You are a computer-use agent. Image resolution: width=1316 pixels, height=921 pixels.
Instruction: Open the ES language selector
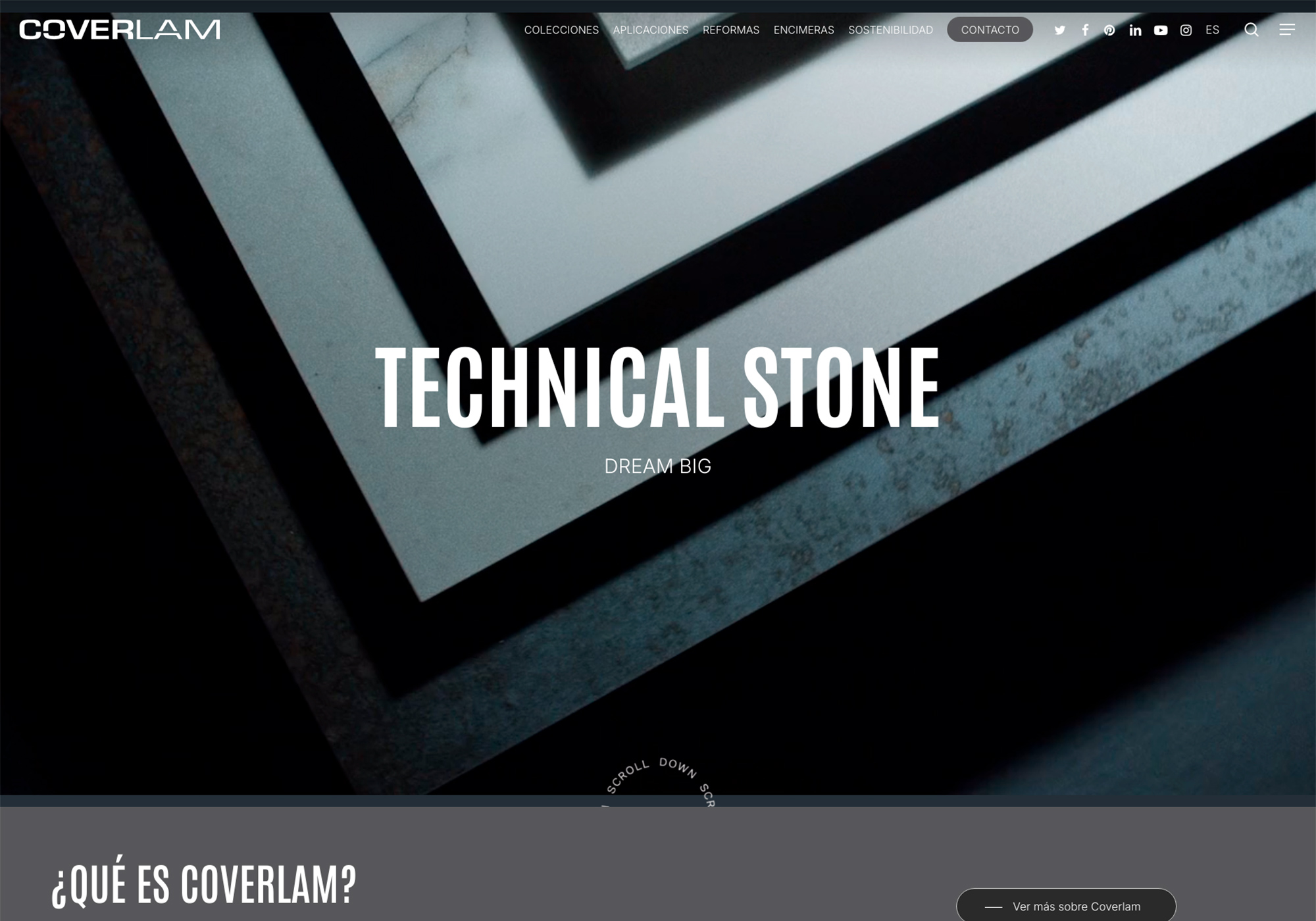point(1212,30)
